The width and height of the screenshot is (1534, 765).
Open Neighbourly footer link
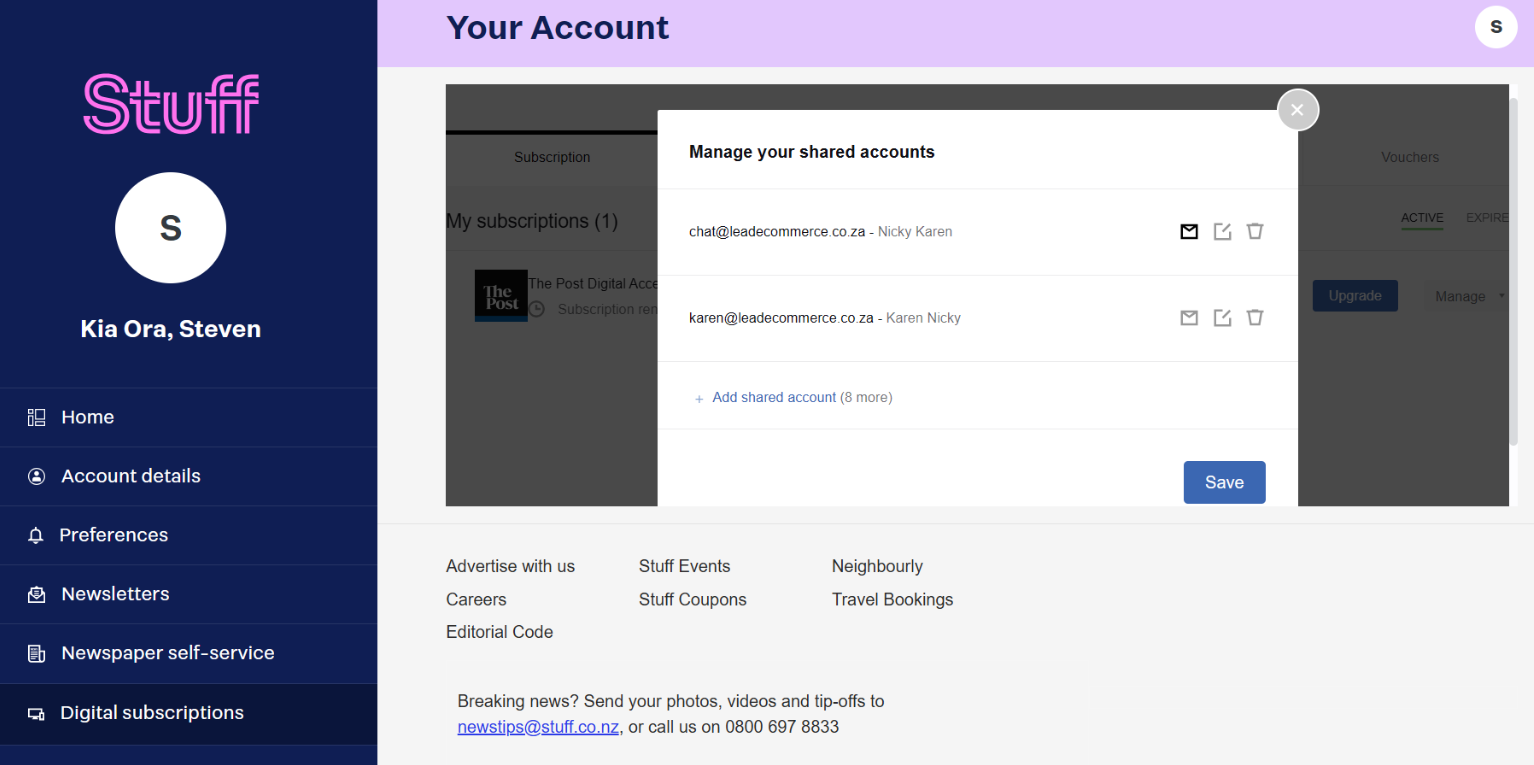pos(877,566)
